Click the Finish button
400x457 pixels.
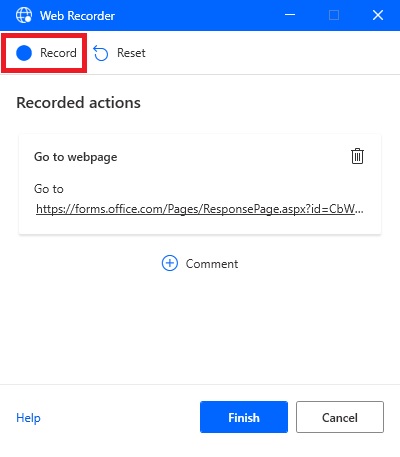tap(244, 417)
